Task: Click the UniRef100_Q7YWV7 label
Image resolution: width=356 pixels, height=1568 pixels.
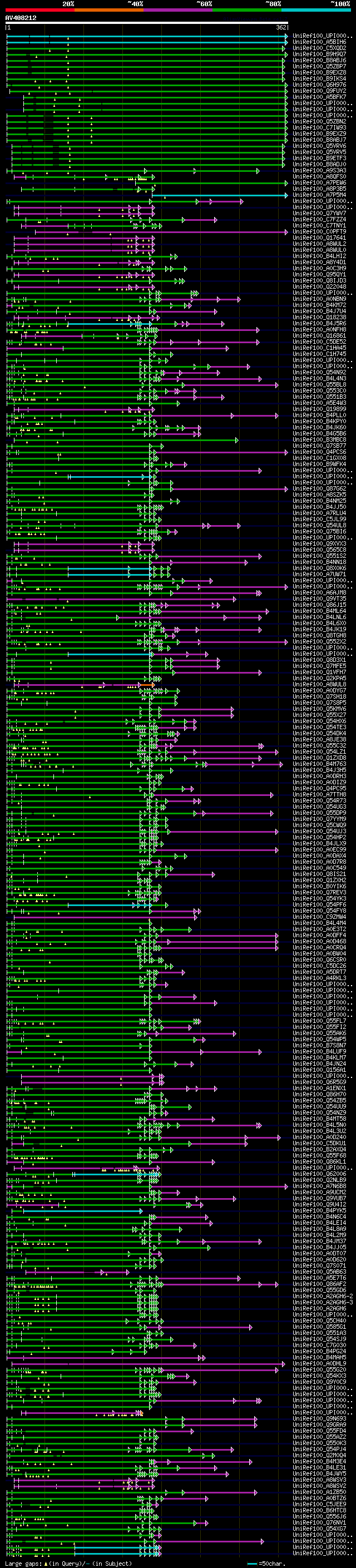Action: point(319,214)
